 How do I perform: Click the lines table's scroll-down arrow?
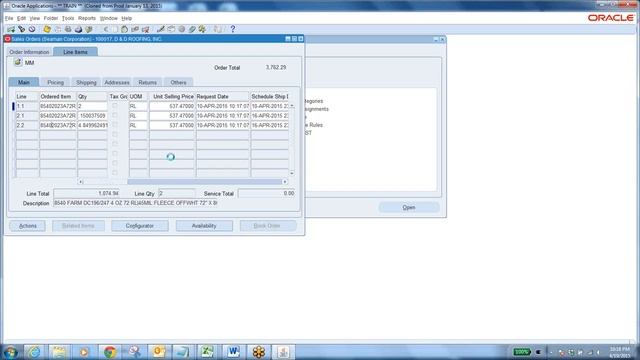pos(292,173)
